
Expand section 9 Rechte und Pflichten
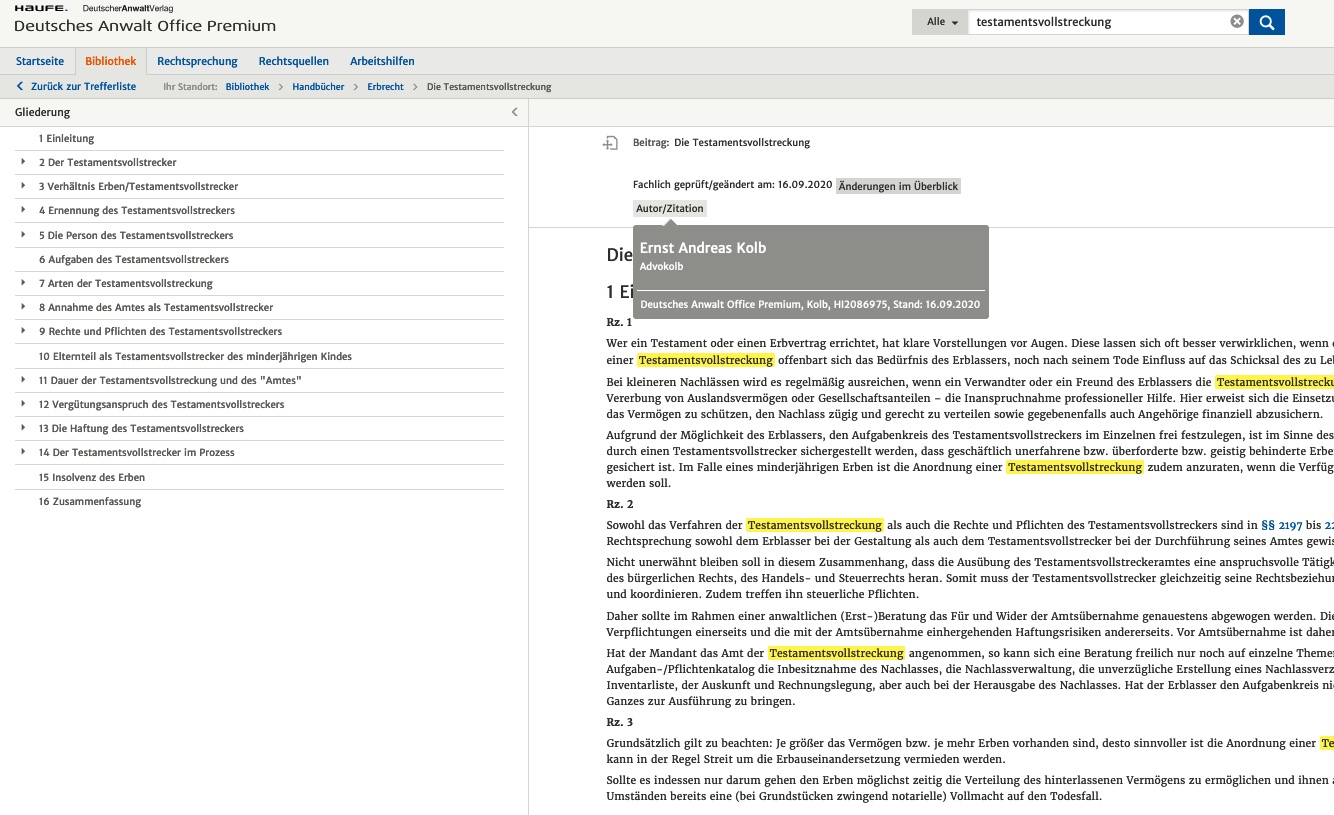pyautogui.click(x=23, y=331)
